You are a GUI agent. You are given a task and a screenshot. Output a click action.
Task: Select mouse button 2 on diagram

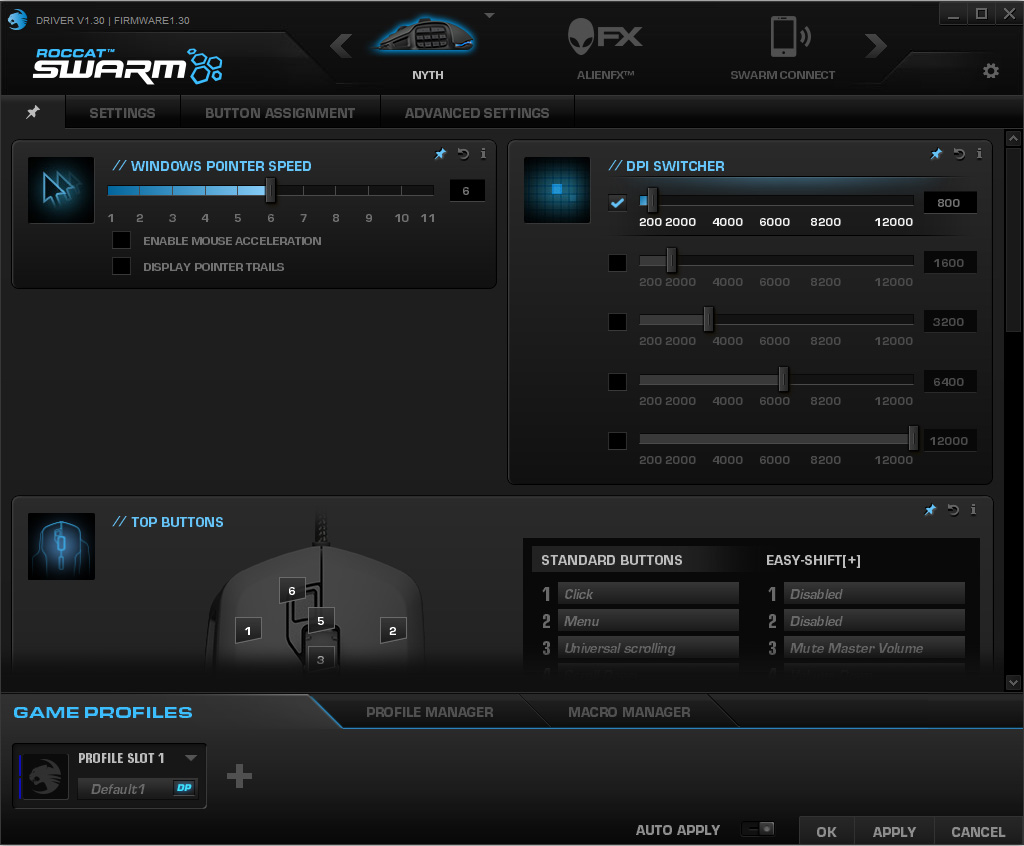(x=392, y=630)
